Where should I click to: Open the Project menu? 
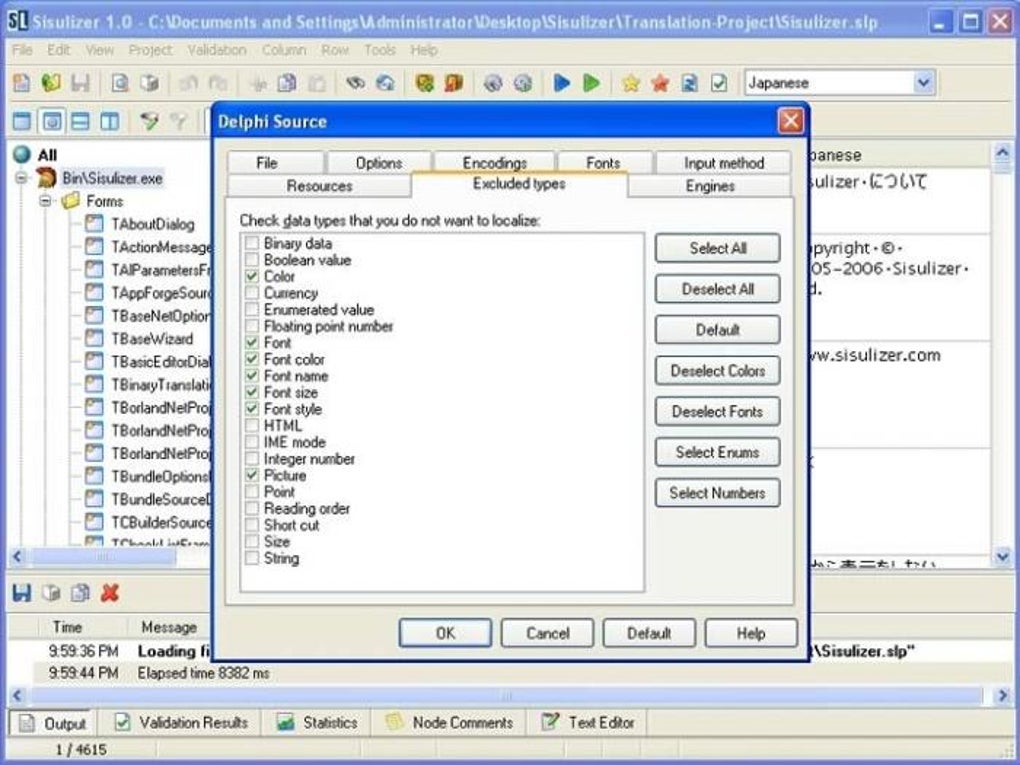[x=150, y=50]
